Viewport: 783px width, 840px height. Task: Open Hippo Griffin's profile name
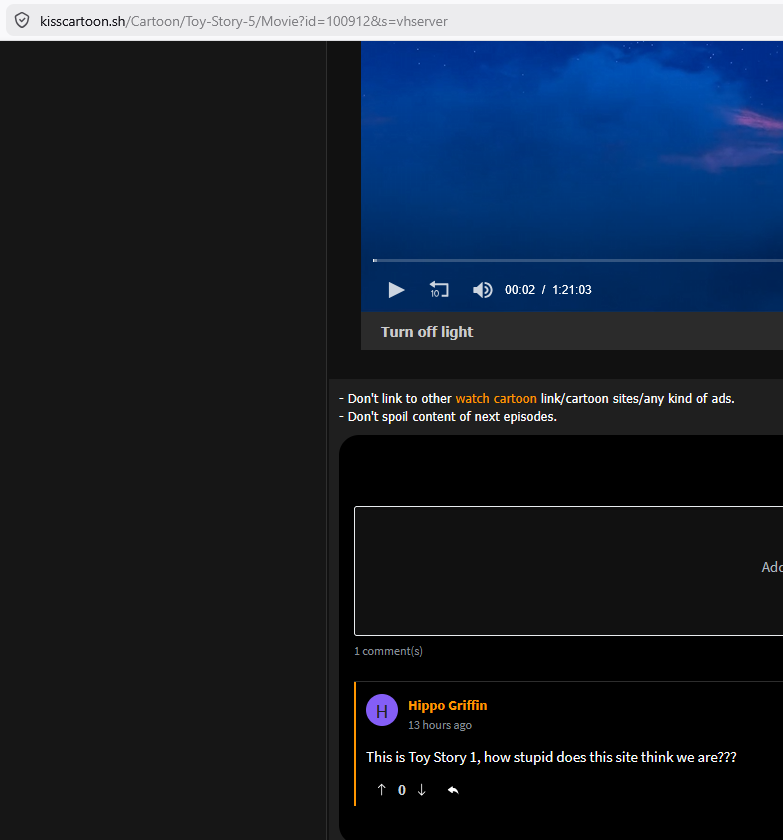pyautogui.click(x=448, y=706)
